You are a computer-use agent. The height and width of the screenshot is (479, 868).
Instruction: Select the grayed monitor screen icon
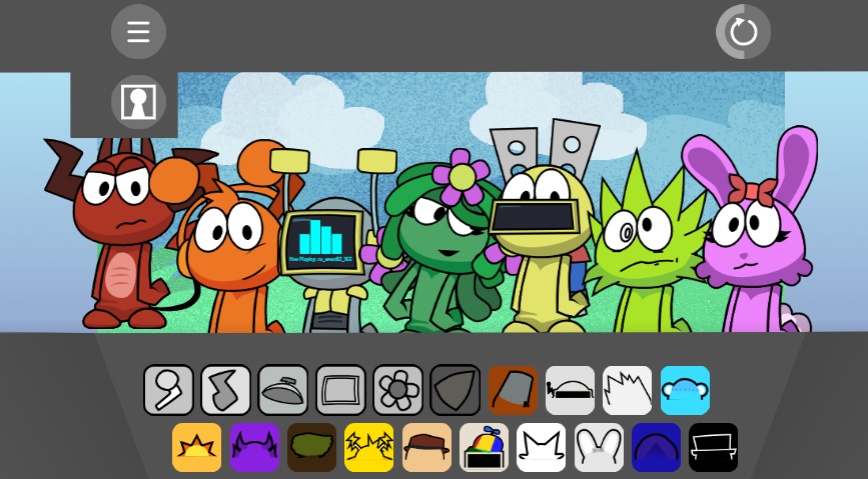(340, 390)
